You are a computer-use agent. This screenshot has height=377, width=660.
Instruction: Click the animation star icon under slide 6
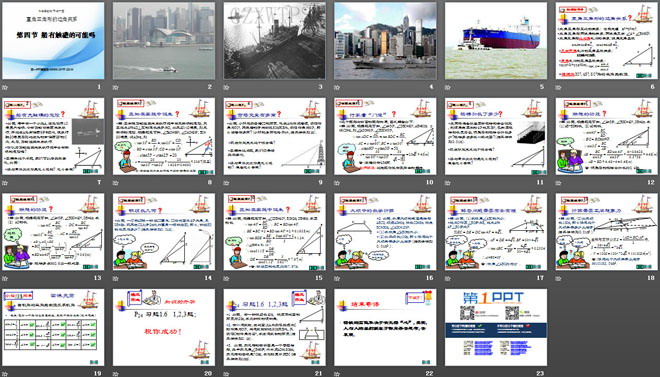pos(559,87)
